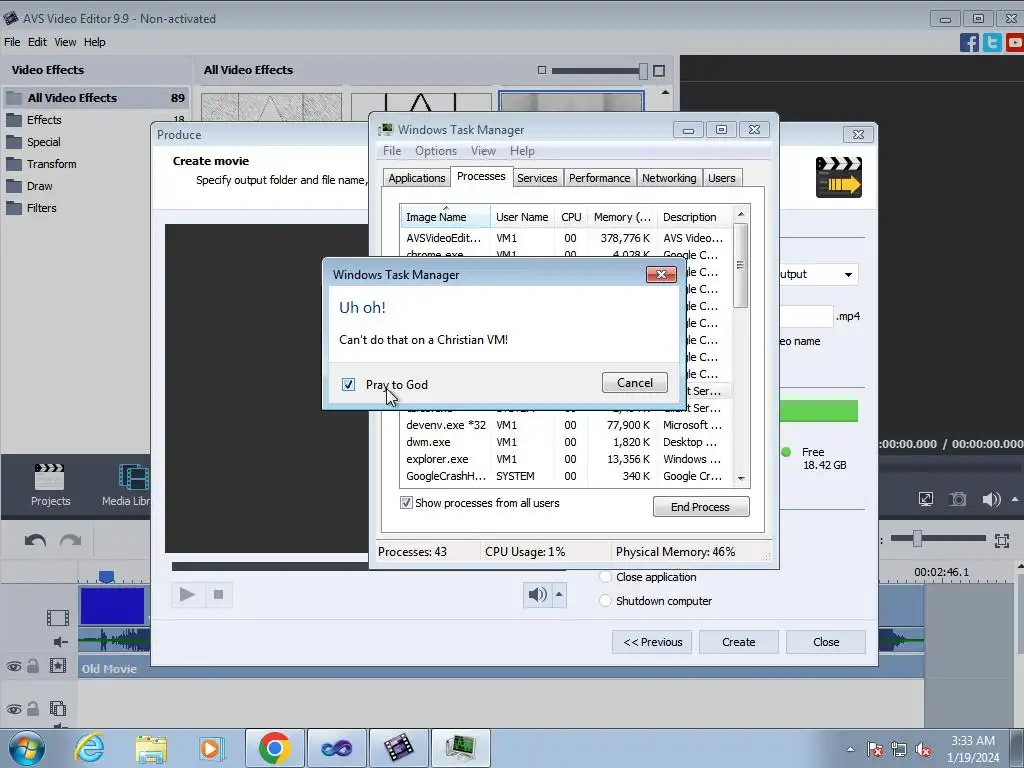The image size is (1024, 768).
Task: Click the audio track speaker icon
Action: pos(61,643)
